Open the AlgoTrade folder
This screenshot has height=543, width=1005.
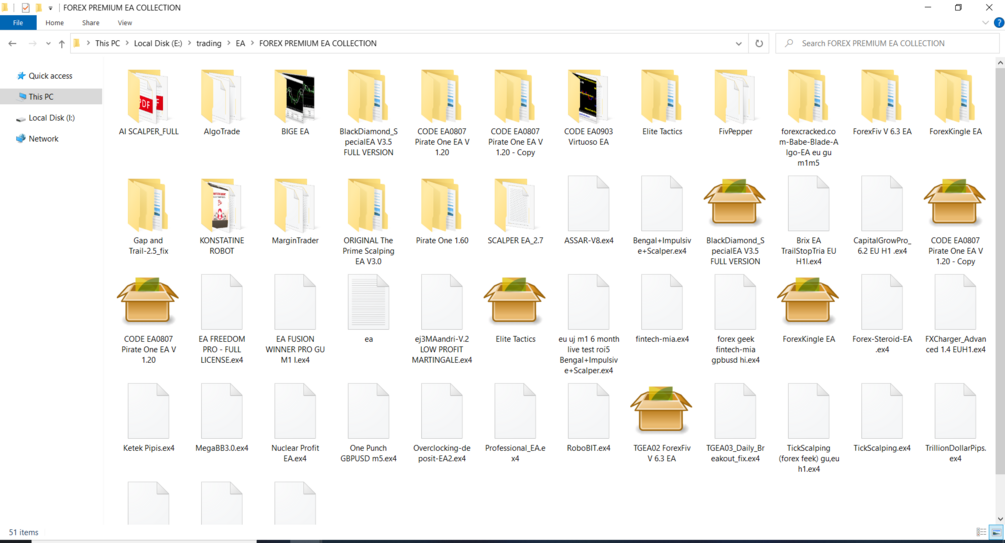pos(222,103)
